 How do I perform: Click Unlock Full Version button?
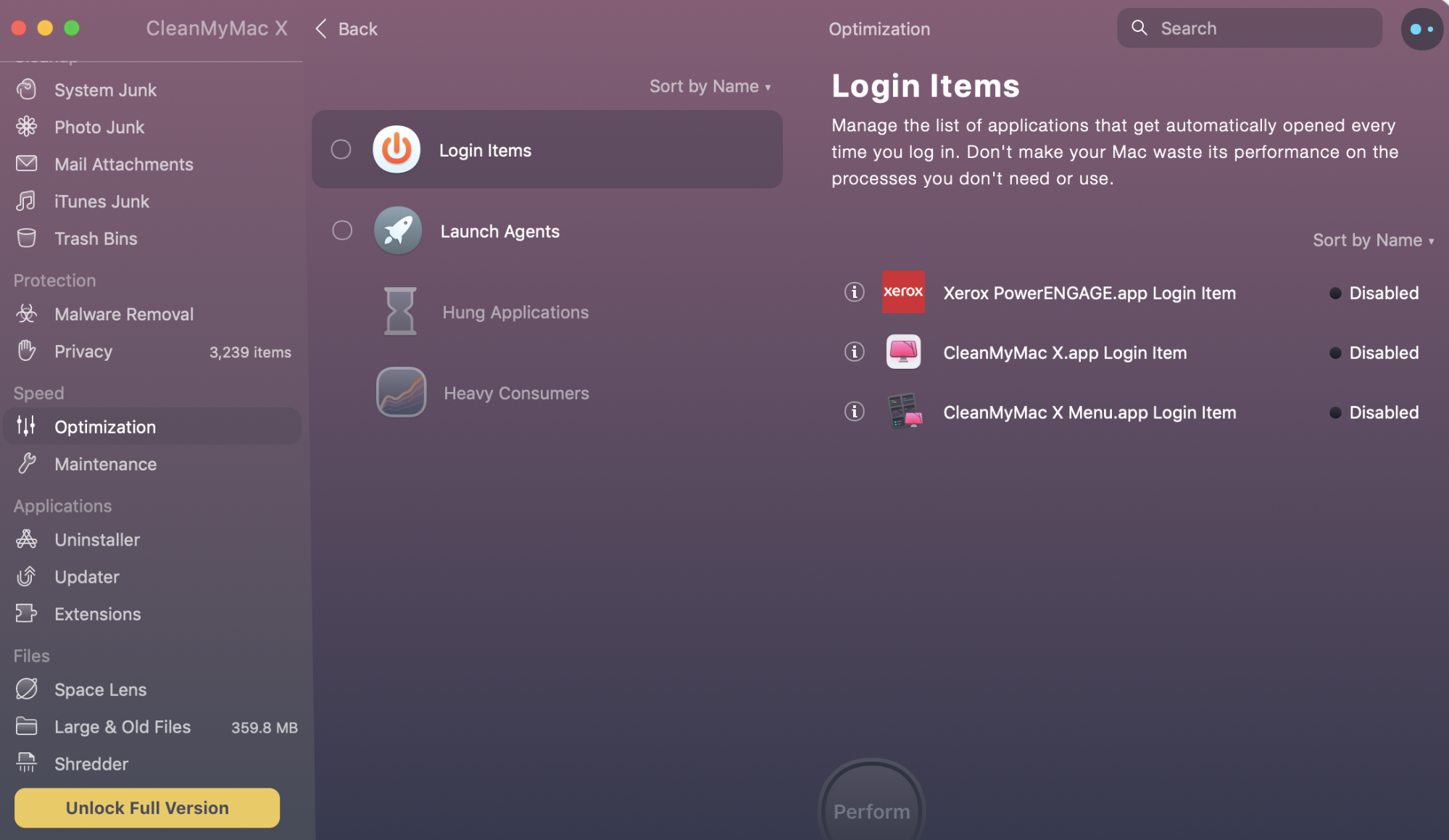coord(147,807)
